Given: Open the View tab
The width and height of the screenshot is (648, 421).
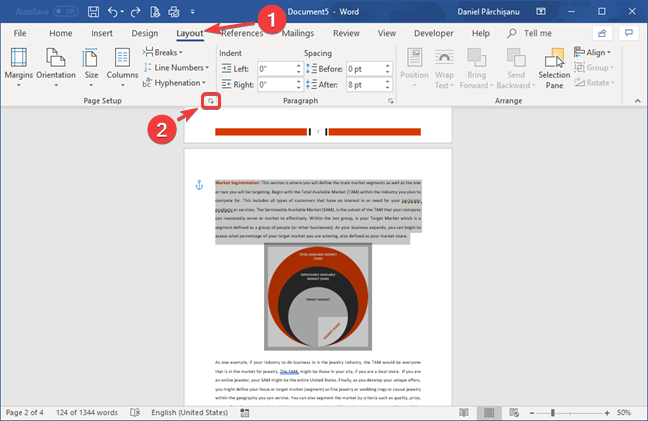Looking at the screenshot, I should 386,33.
